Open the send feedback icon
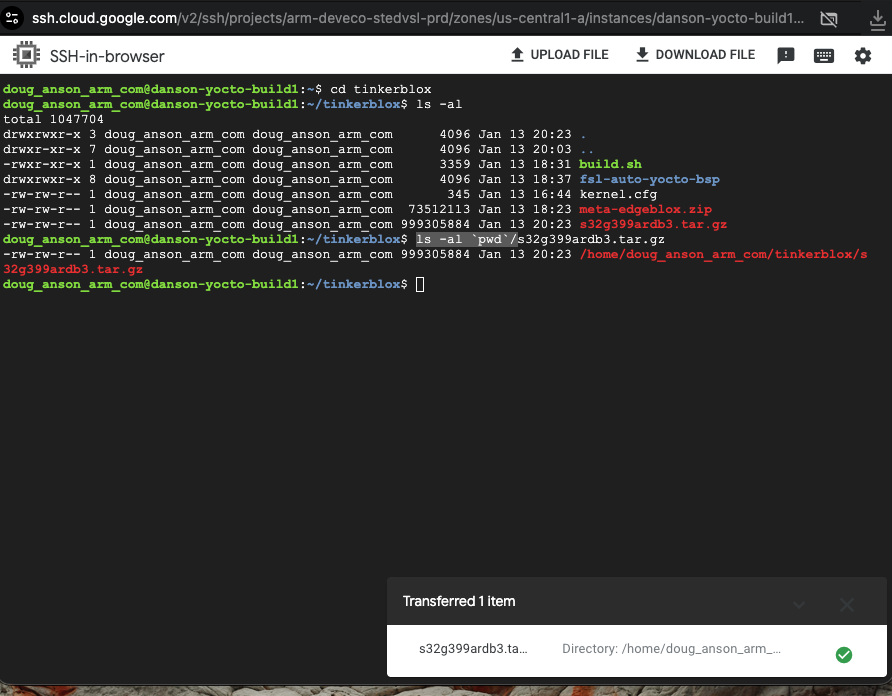 [x=786, y=55]
